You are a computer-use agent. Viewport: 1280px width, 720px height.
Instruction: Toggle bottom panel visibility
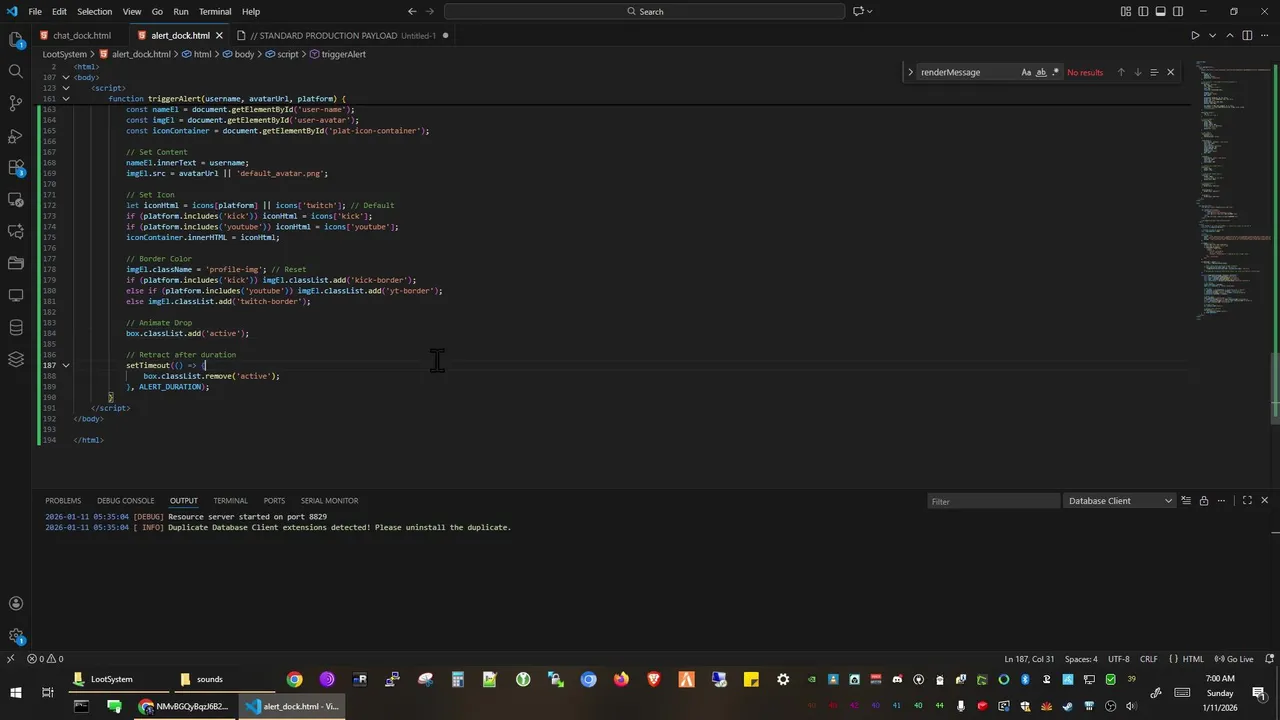coord(1160,11)
